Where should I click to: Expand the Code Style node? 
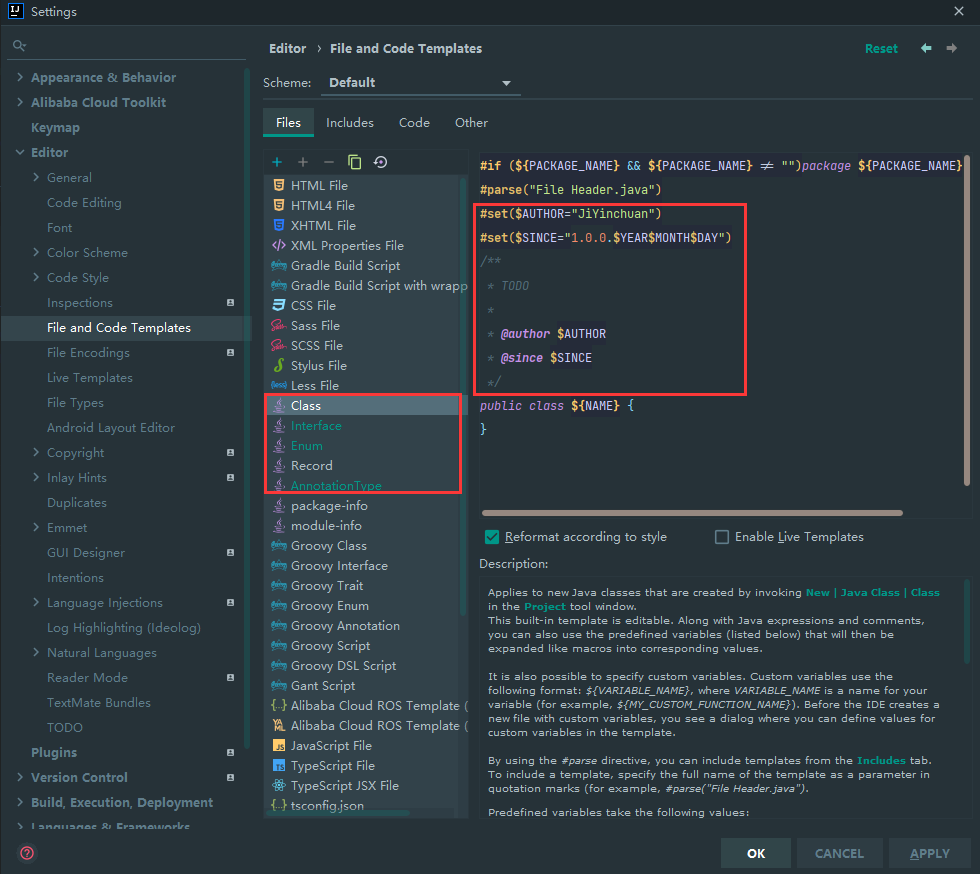[x=37, y=277]
